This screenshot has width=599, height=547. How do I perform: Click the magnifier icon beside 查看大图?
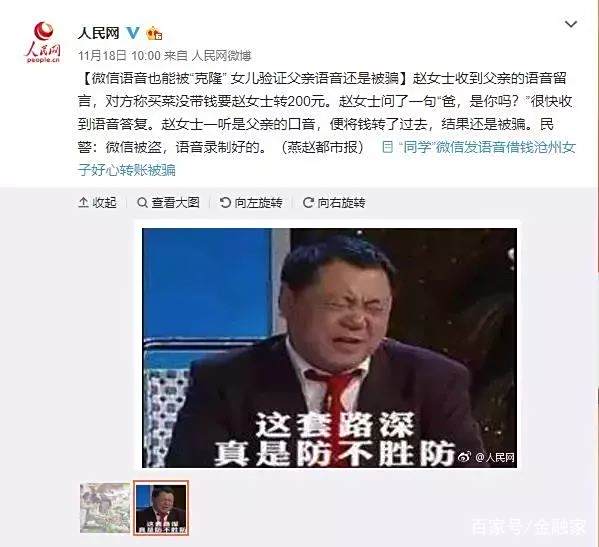[x=142, y=202]
